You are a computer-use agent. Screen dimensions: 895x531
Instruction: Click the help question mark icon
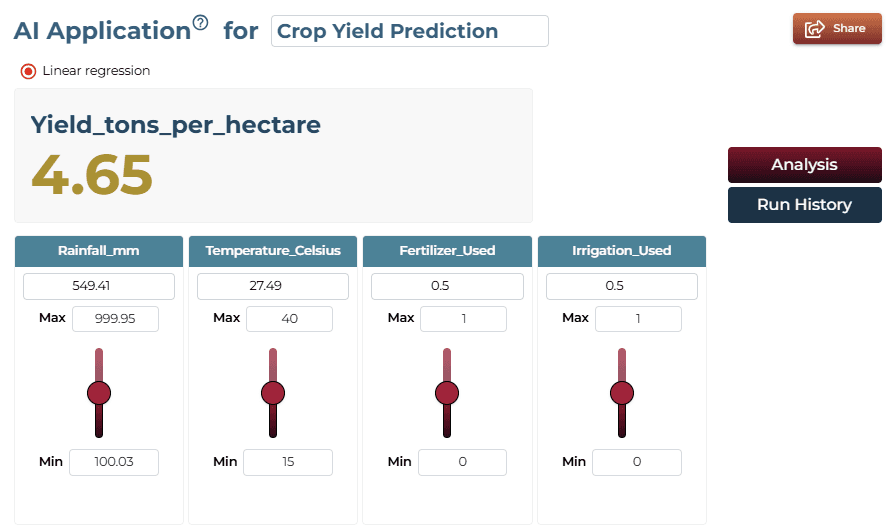pos(200,23)
